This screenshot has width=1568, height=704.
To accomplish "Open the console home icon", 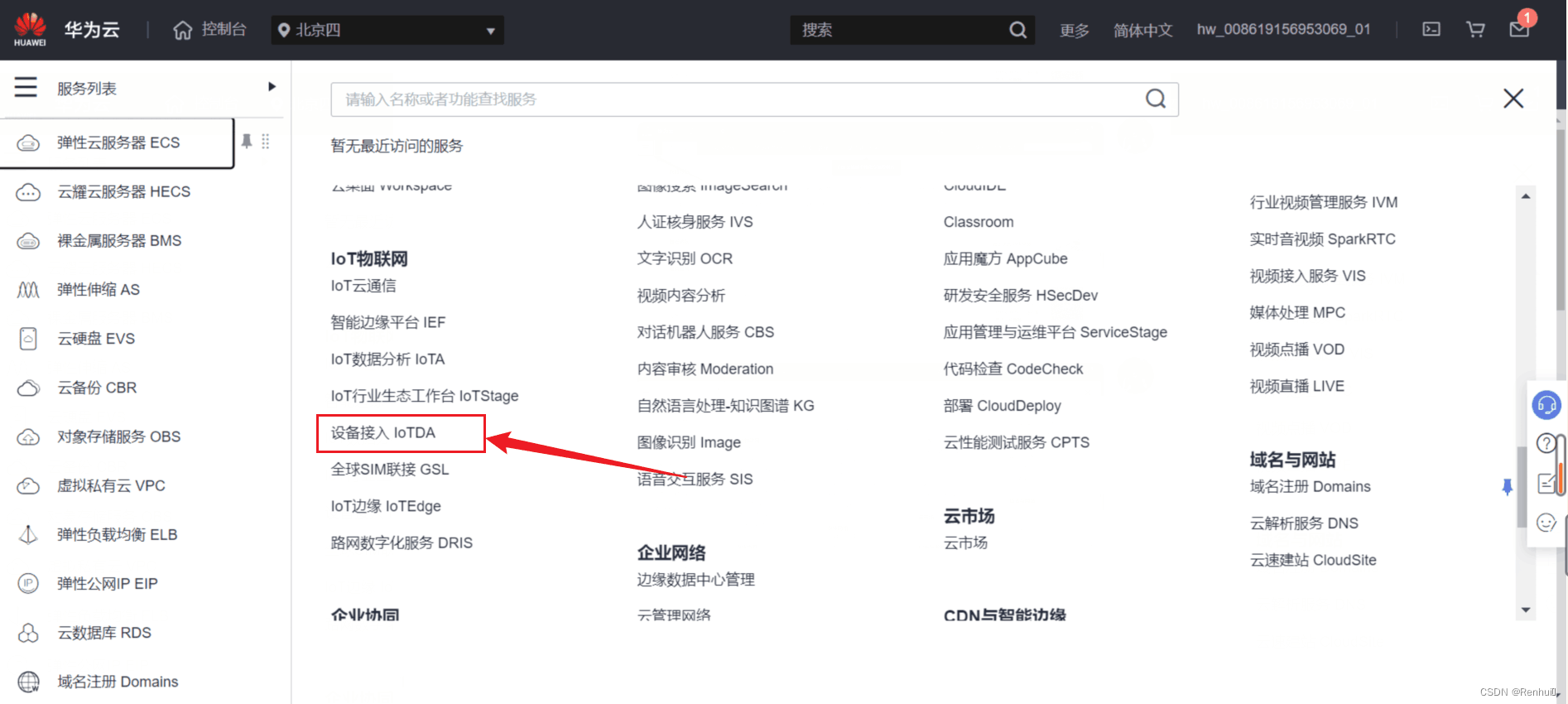I will [182, 31].
